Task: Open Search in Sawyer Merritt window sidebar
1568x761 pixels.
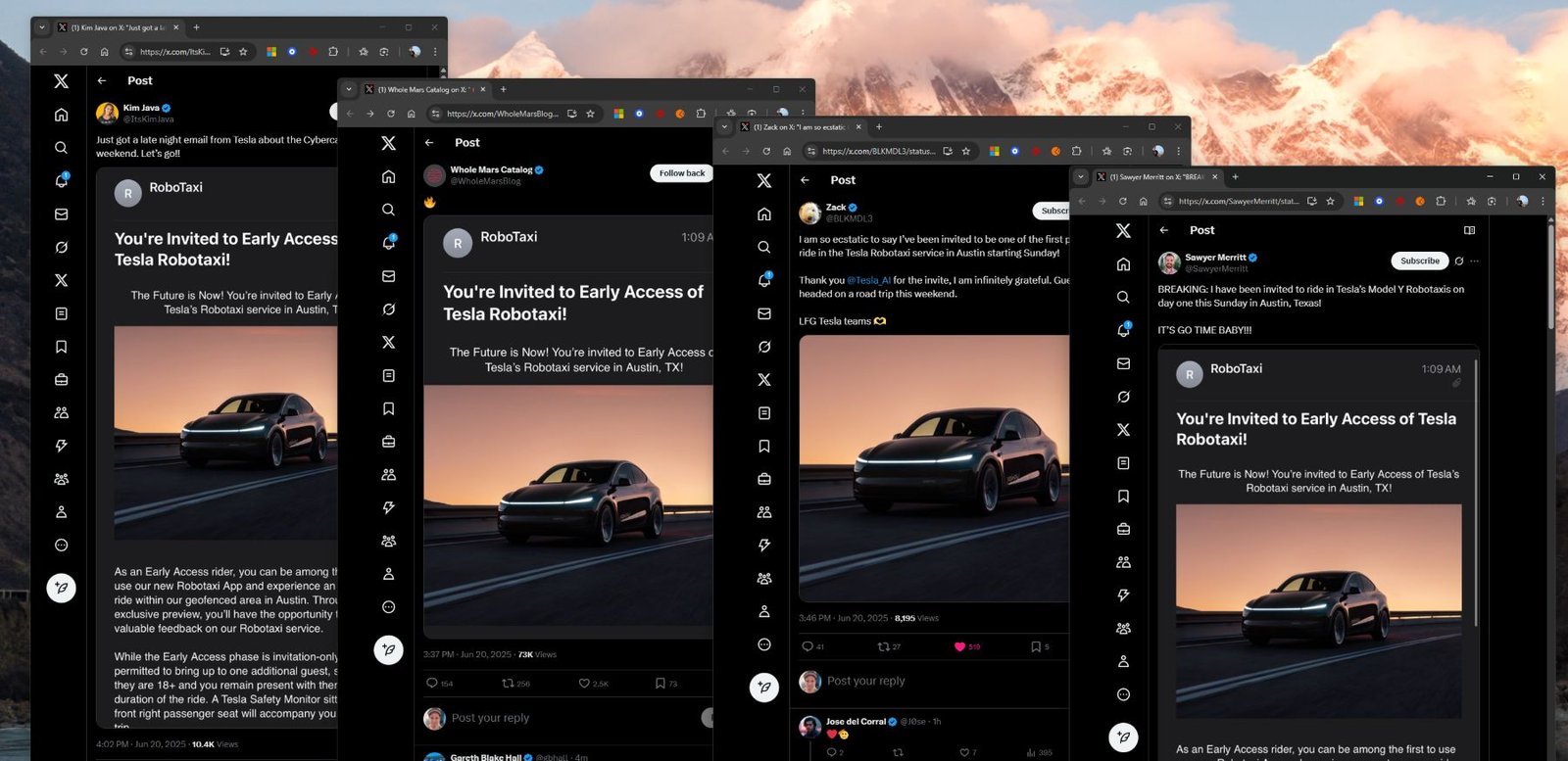Action: click(x=1123, y=297)
